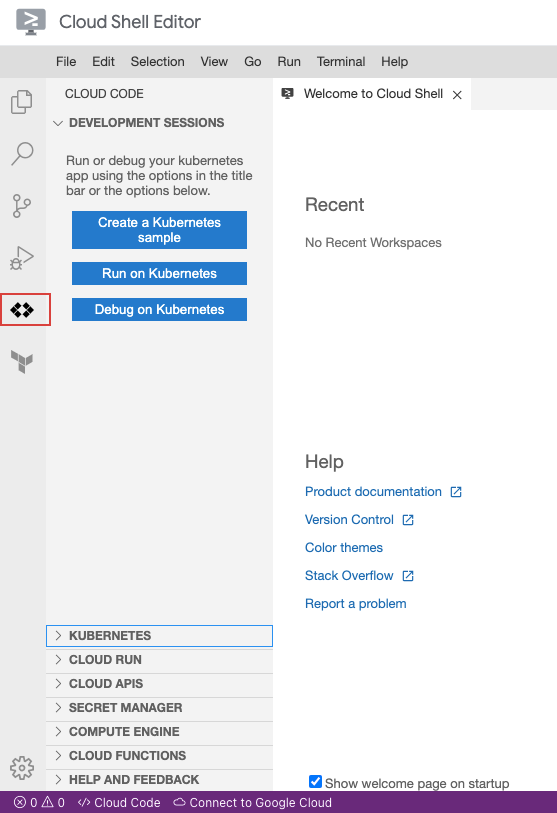Open the Terminal menu

click(x=341, y=62)
